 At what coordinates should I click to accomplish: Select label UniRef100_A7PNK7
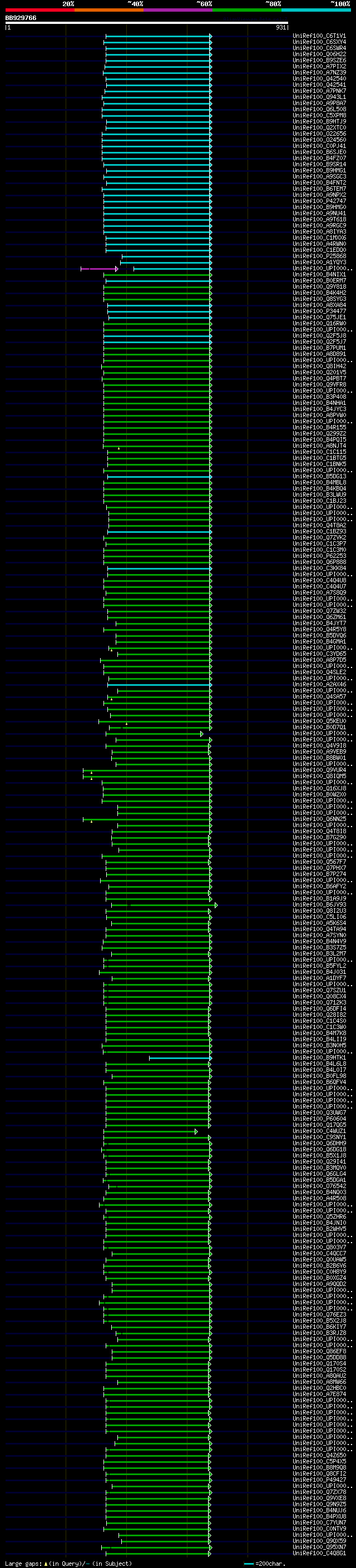click(x=319, y=91)
